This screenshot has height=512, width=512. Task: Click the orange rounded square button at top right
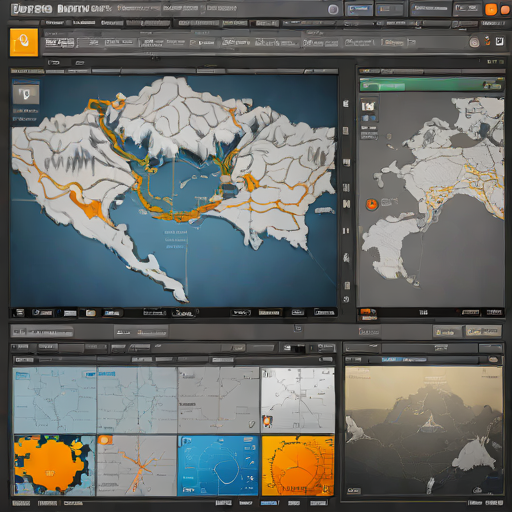click(490, 10)
